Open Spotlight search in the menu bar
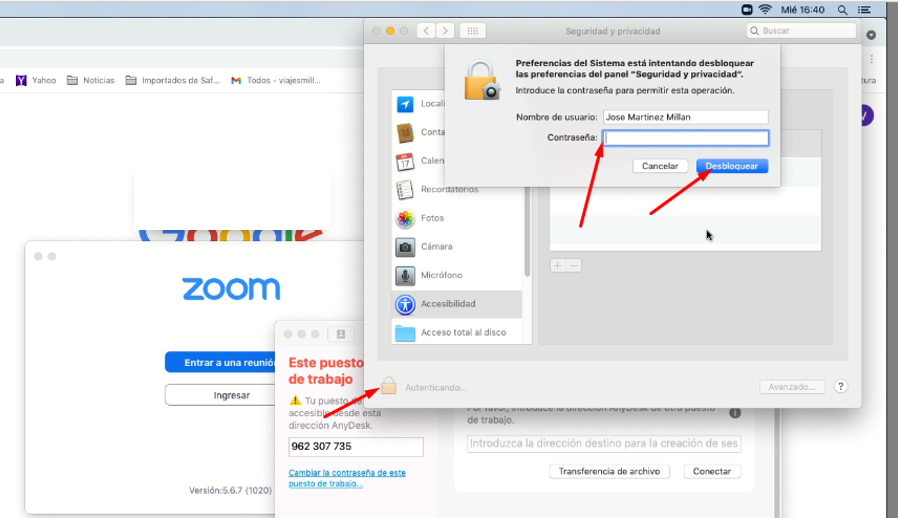Image resolution: width=898 pixels, height=518 pixels. tap(842, 10)
